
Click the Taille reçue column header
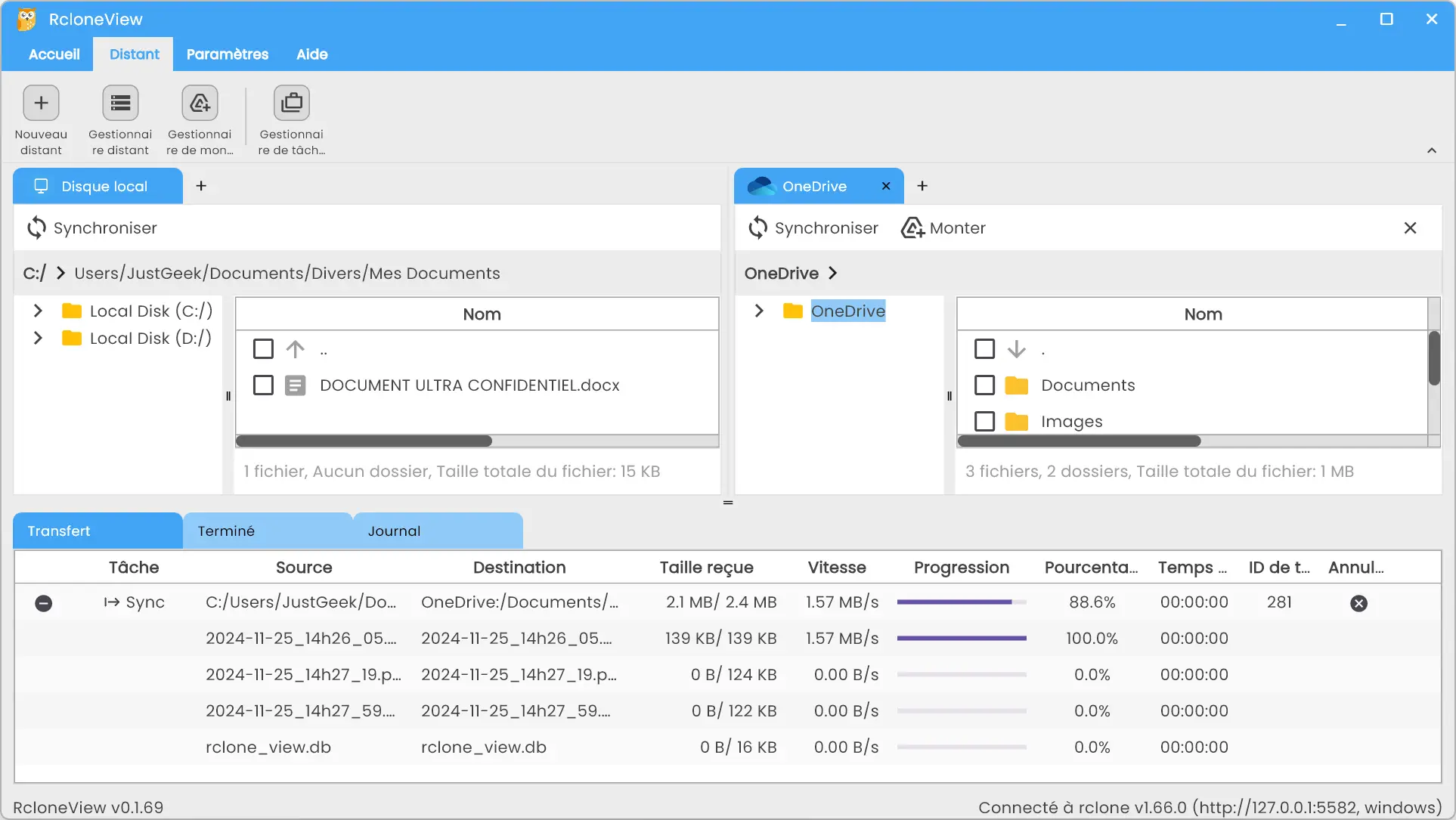pyautogui.click(x=706, y=567)
